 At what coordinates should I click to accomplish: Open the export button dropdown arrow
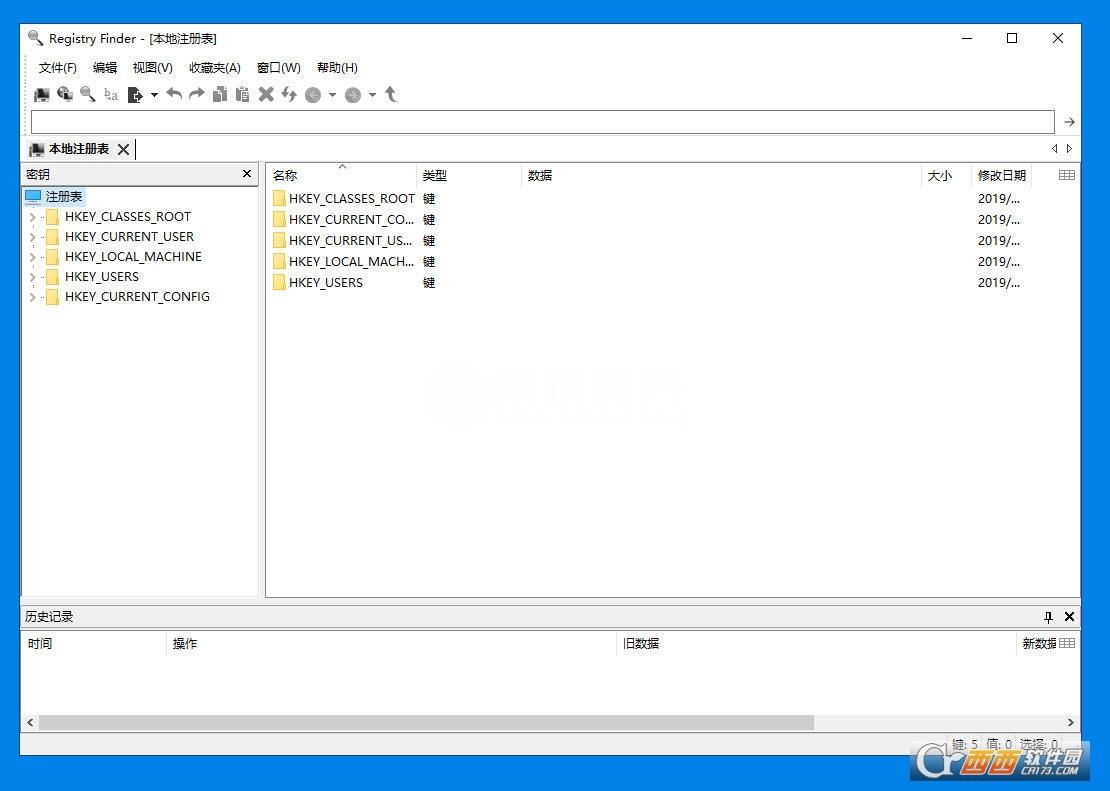[156, 94]
